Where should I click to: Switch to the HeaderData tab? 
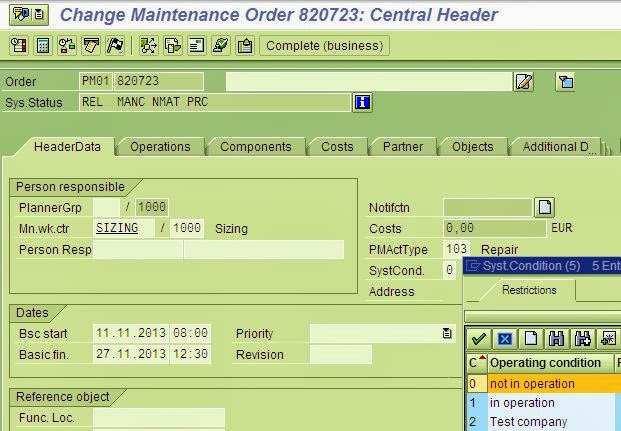(67, 147)
